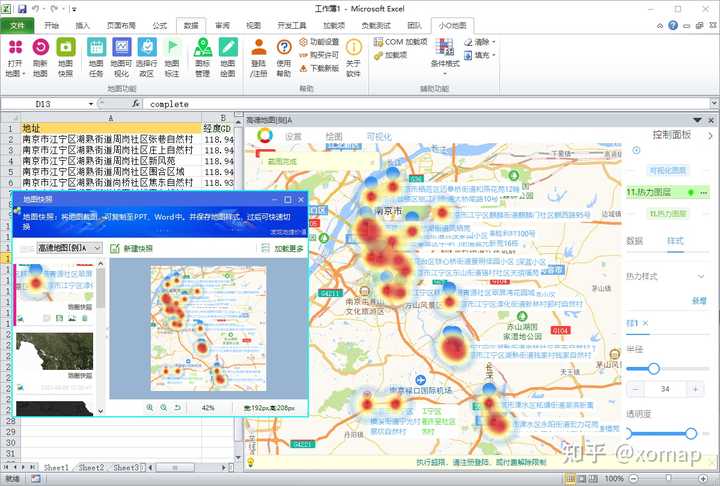Toggle green visibility dot on 11.热力图层
Viewport: 720px width, 486px height.
tap(691, 192)
